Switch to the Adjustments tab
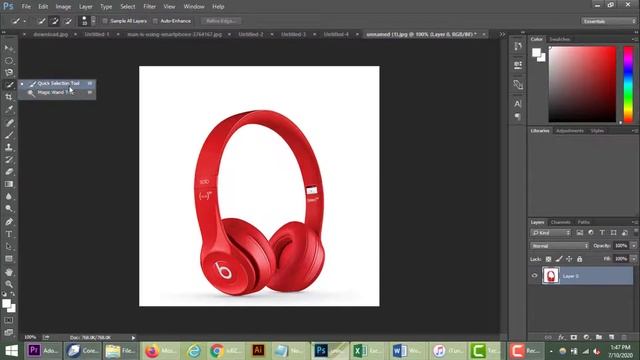The width and height of the screenshot is (640, 360). [x=570, y=131]
